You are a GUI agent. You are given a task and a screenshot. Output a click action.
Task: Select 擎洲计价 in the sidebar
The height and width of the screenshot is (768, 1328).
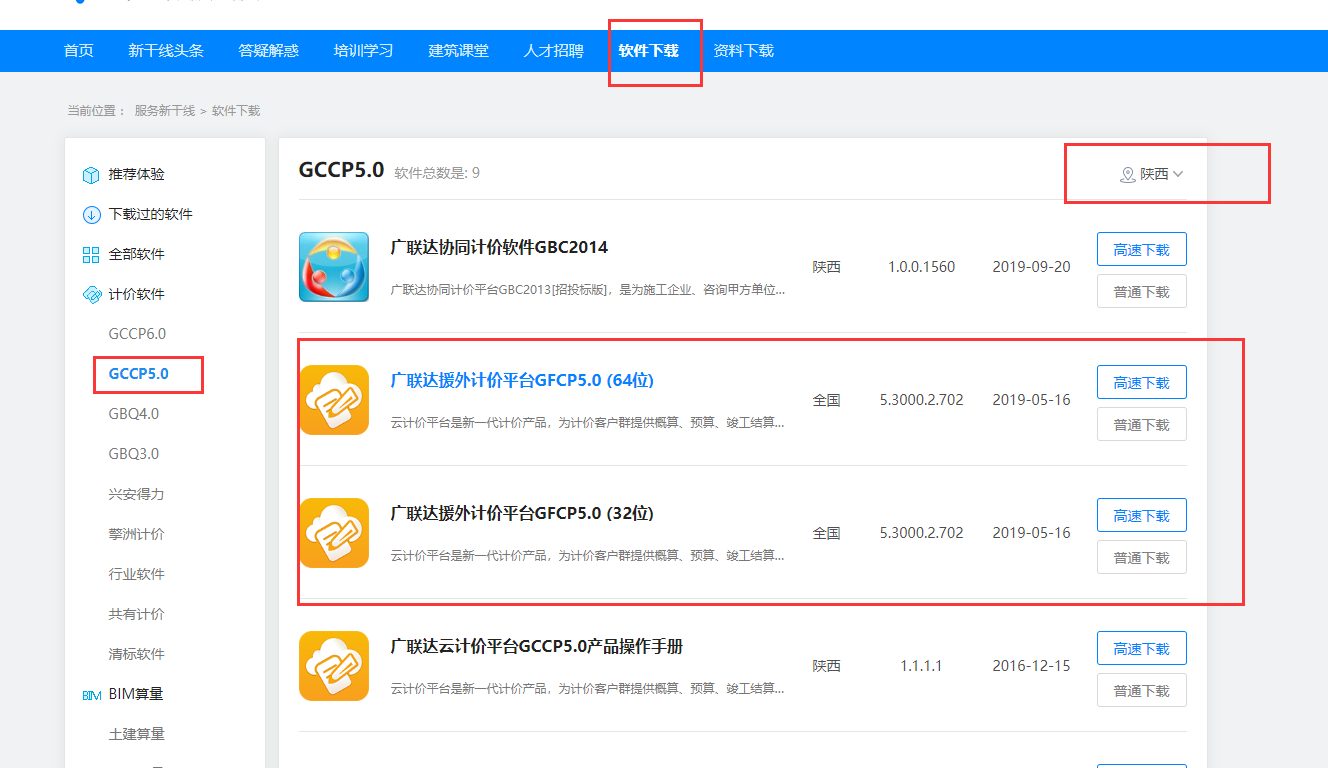tap(137, 534)
